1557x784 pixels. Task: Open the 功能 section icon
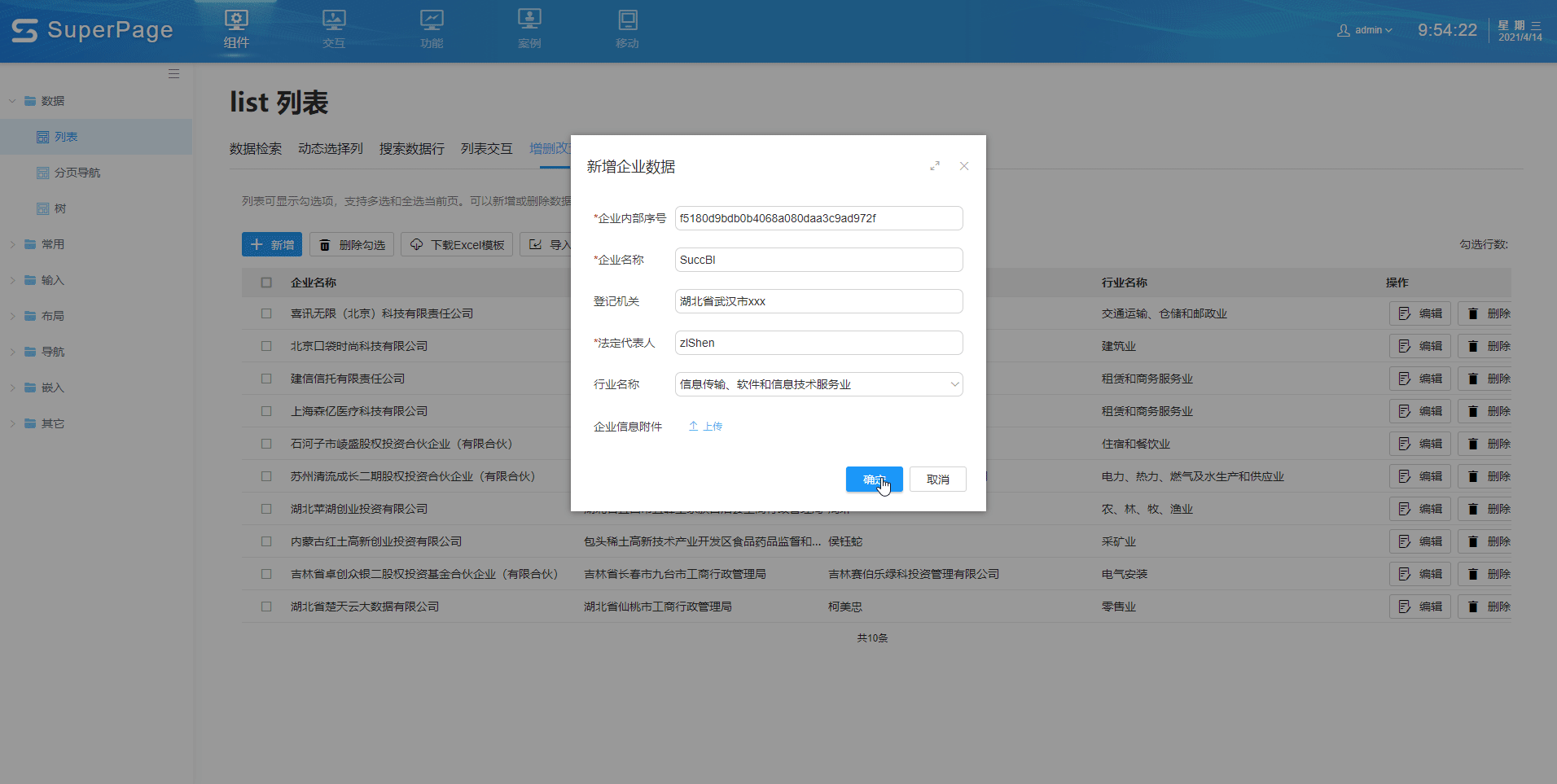[432, 20]
